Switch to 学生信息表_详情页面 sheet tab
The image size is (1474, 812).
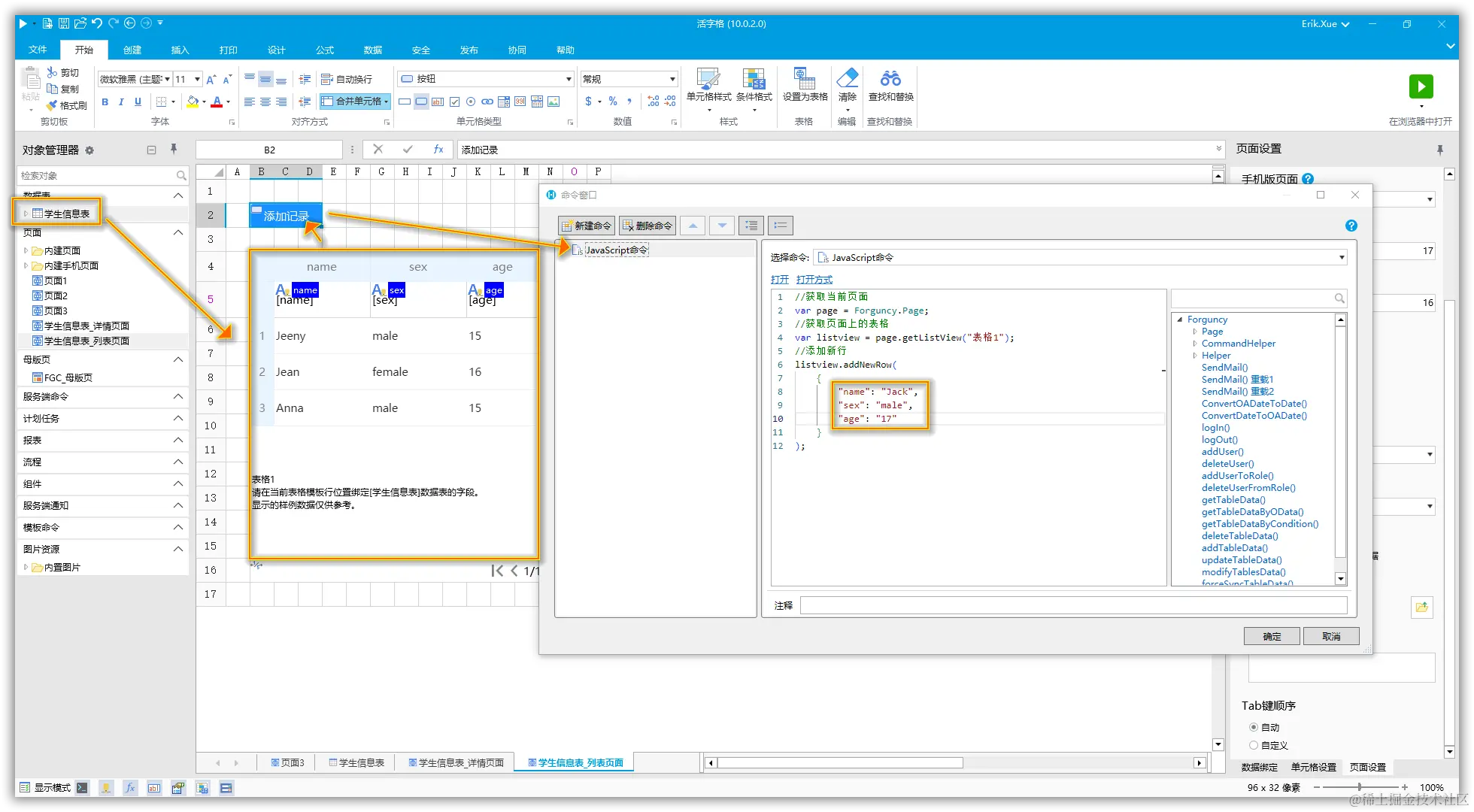(x=456, y=762)
